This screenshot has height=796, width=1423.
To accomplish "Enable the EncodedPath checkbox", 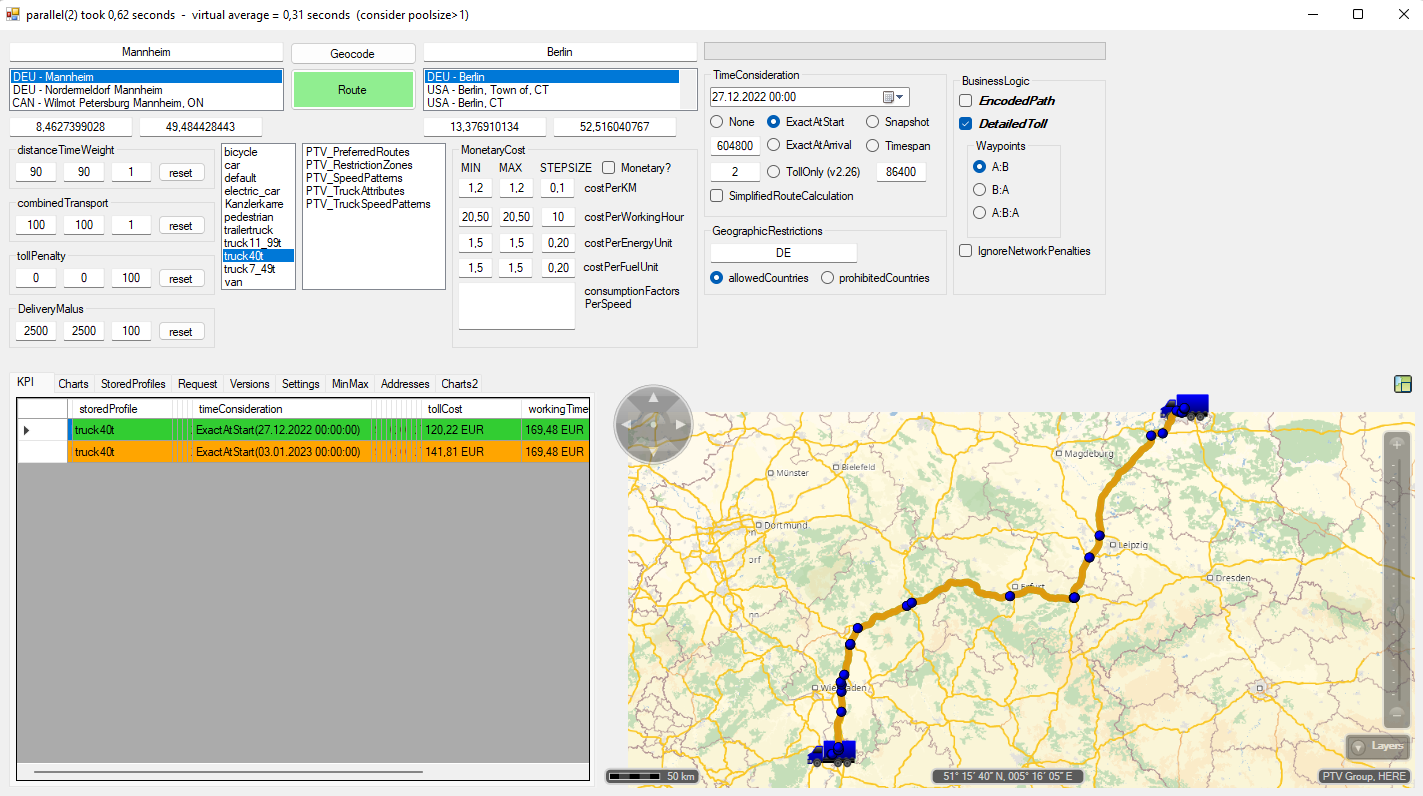I will click(966, 101).
